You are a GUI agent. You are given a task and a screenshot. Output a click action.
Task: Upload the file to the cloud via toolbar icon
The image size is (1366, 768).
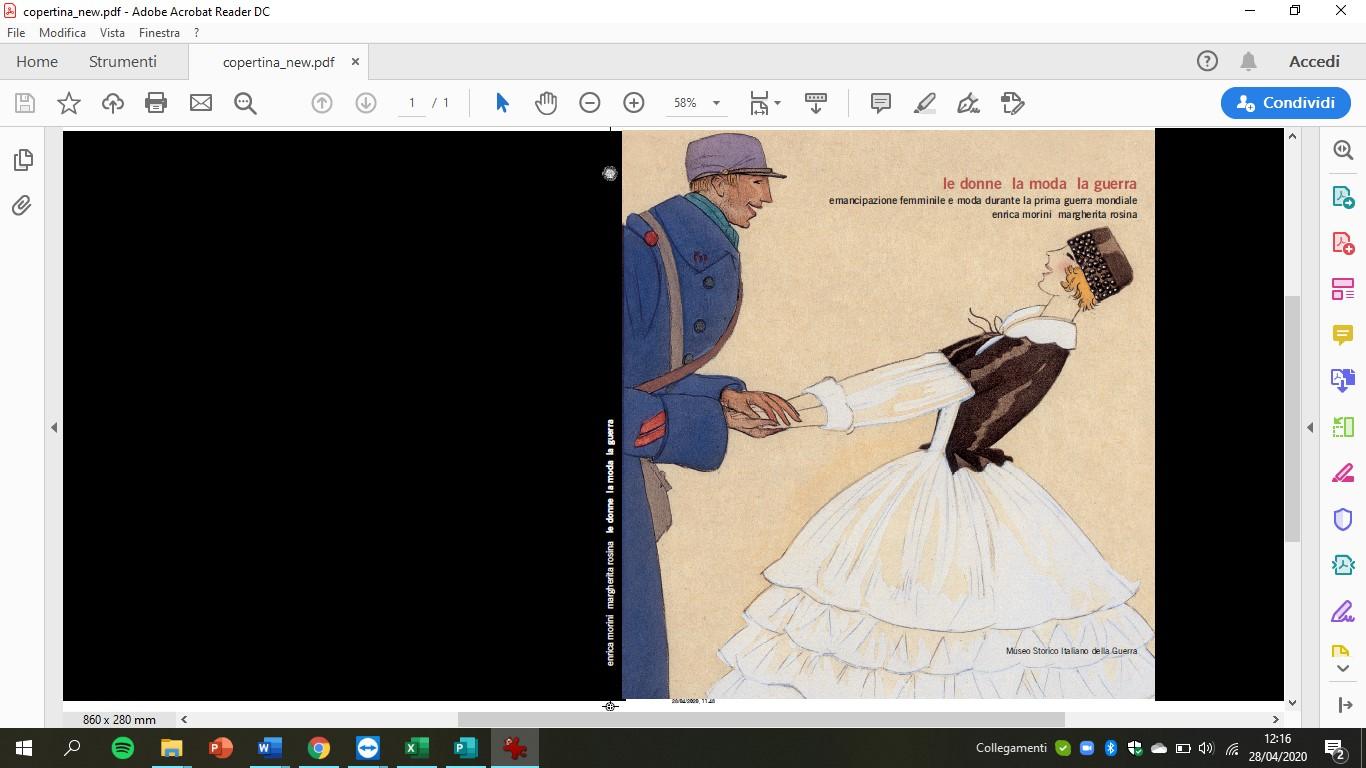coord(113,103)
